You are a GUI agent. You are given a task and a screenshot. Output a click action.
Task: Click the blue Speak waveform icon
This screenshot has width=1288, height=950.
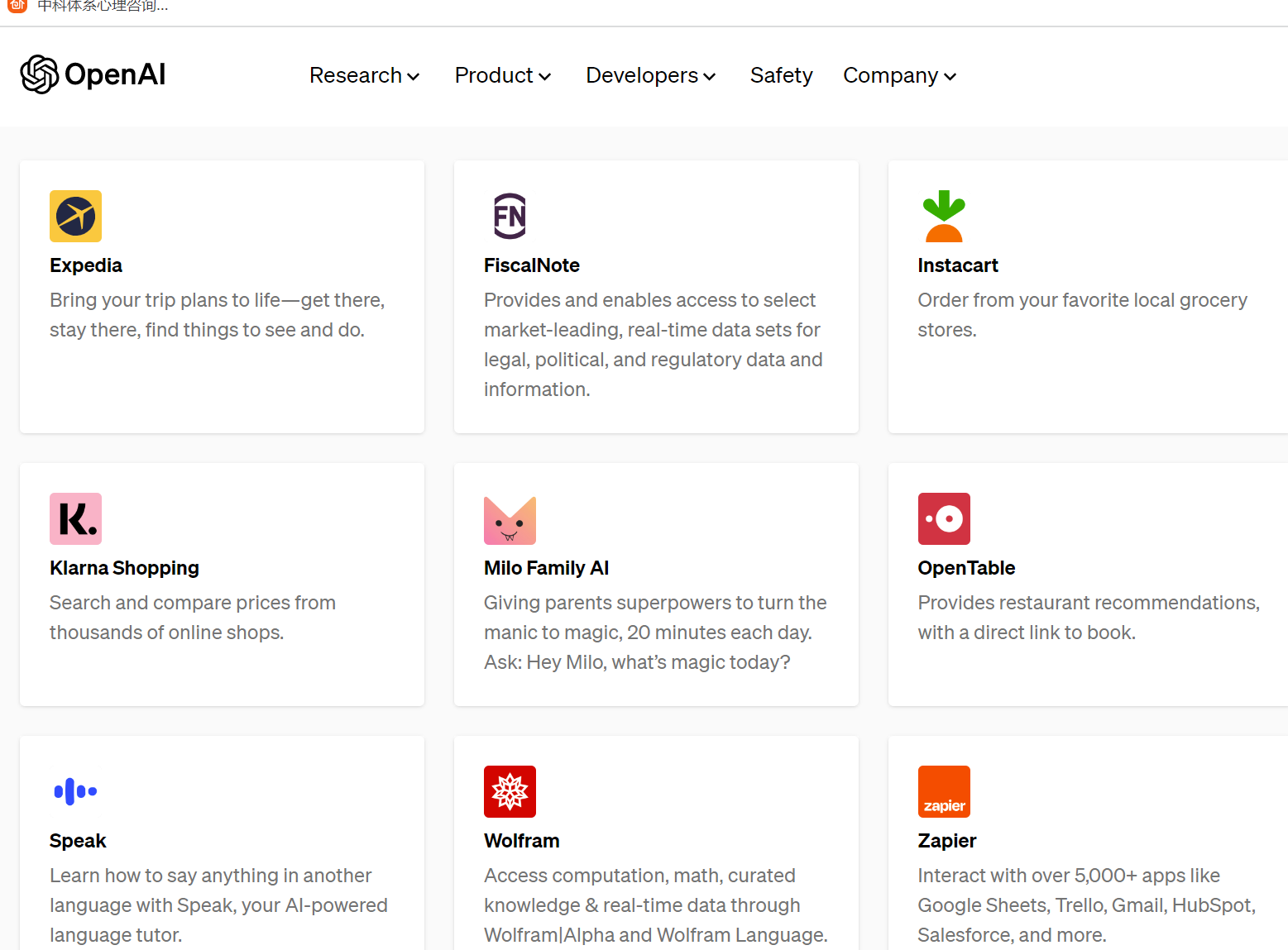click(x=75, y=791)
